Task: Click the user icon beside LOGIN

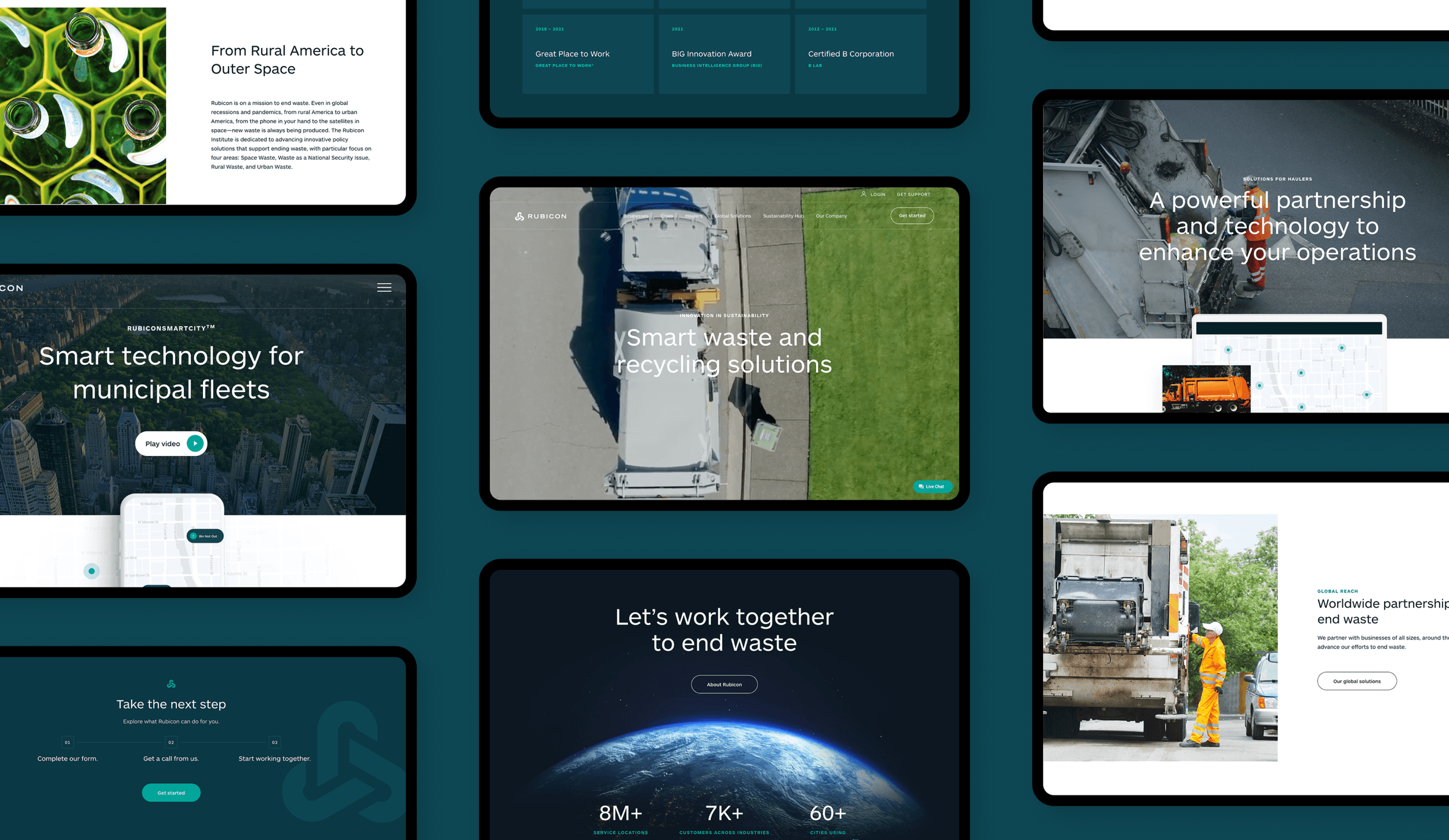Action: click(863, 194)
